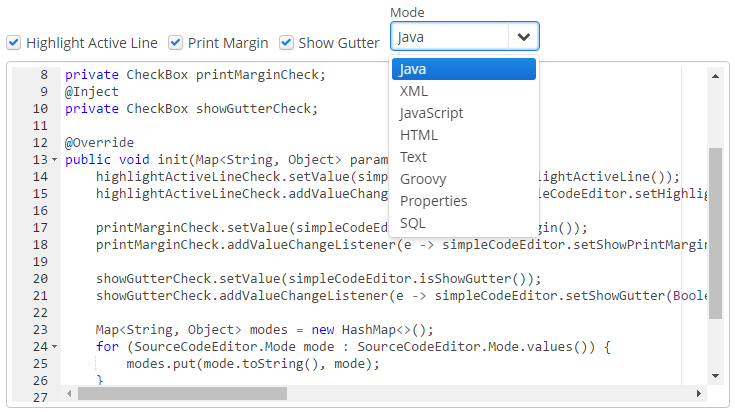Disable the Show Gutter checkbox

[286, 43]
